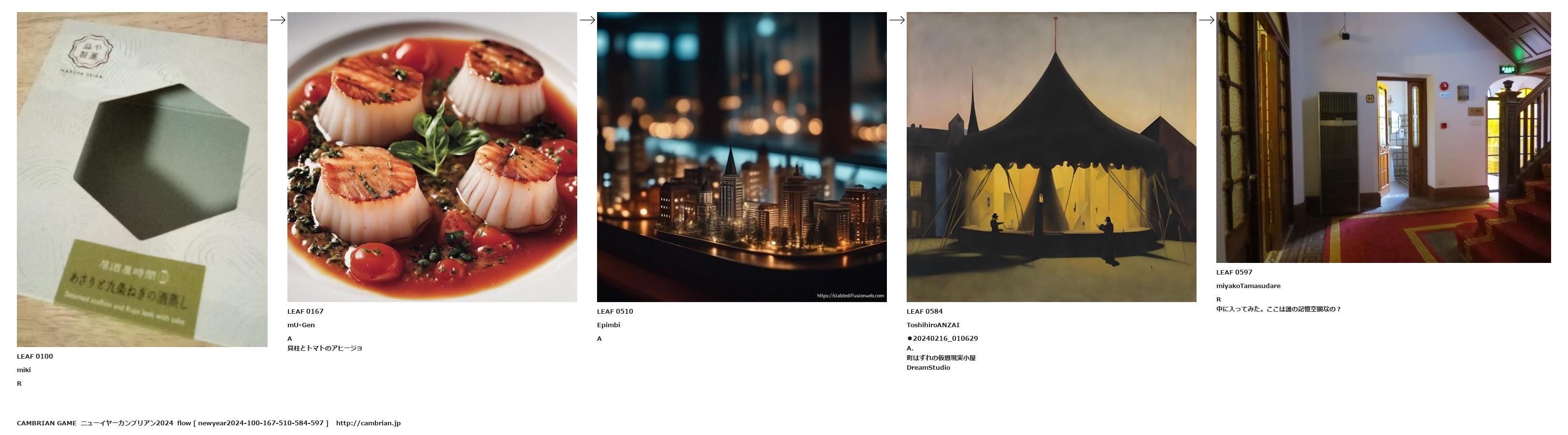Open the hexagon-window food package image
This screenshot has width=1568, height=435.
(142, 179)
